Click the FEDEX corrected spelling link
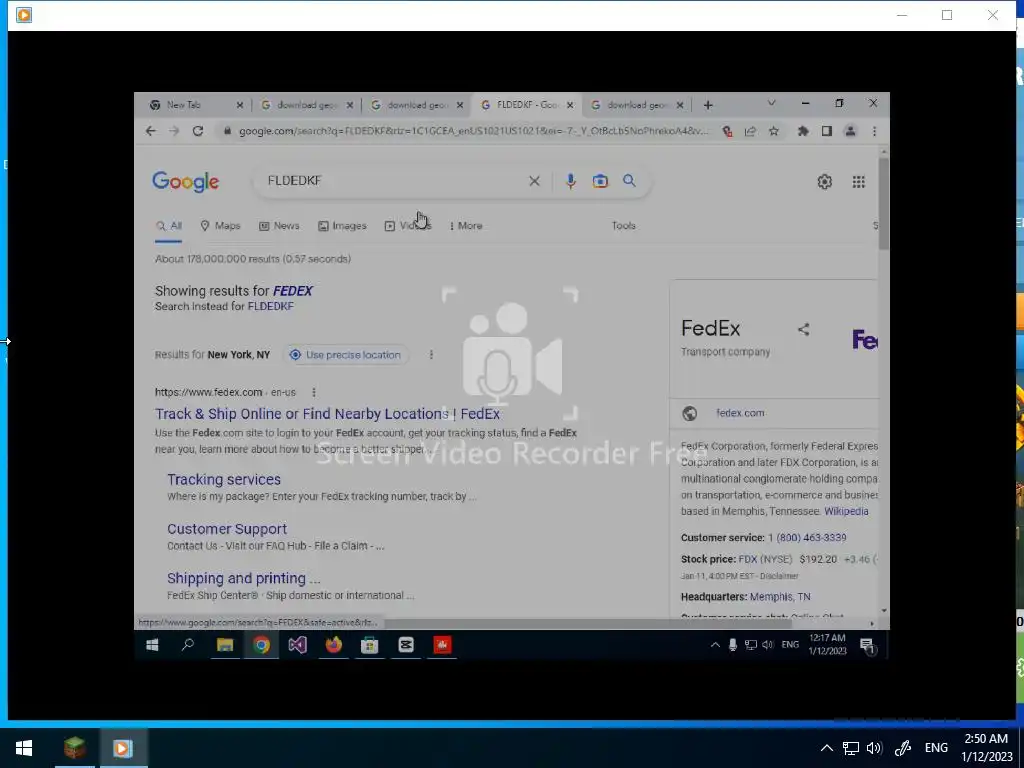Viewport: 1024px width, 768px height. pos(293,291)
